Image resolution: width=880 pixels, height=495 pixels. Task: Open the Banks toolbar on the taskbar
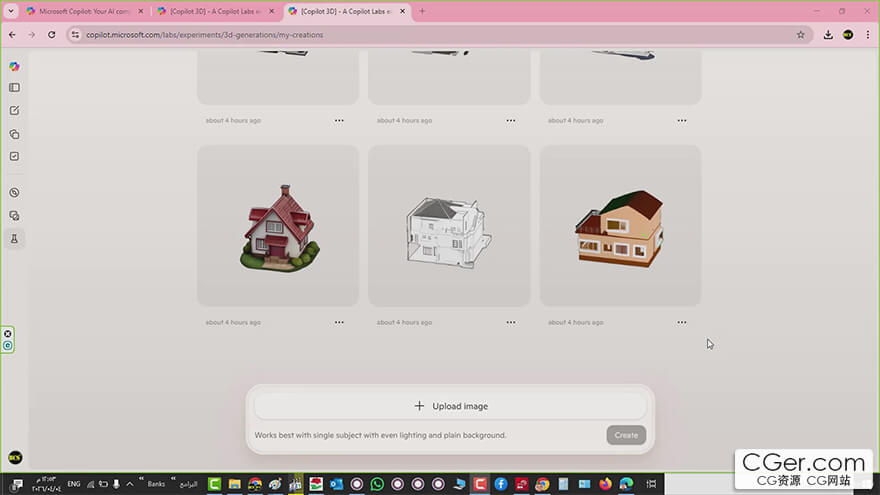[x=156, y=484]
